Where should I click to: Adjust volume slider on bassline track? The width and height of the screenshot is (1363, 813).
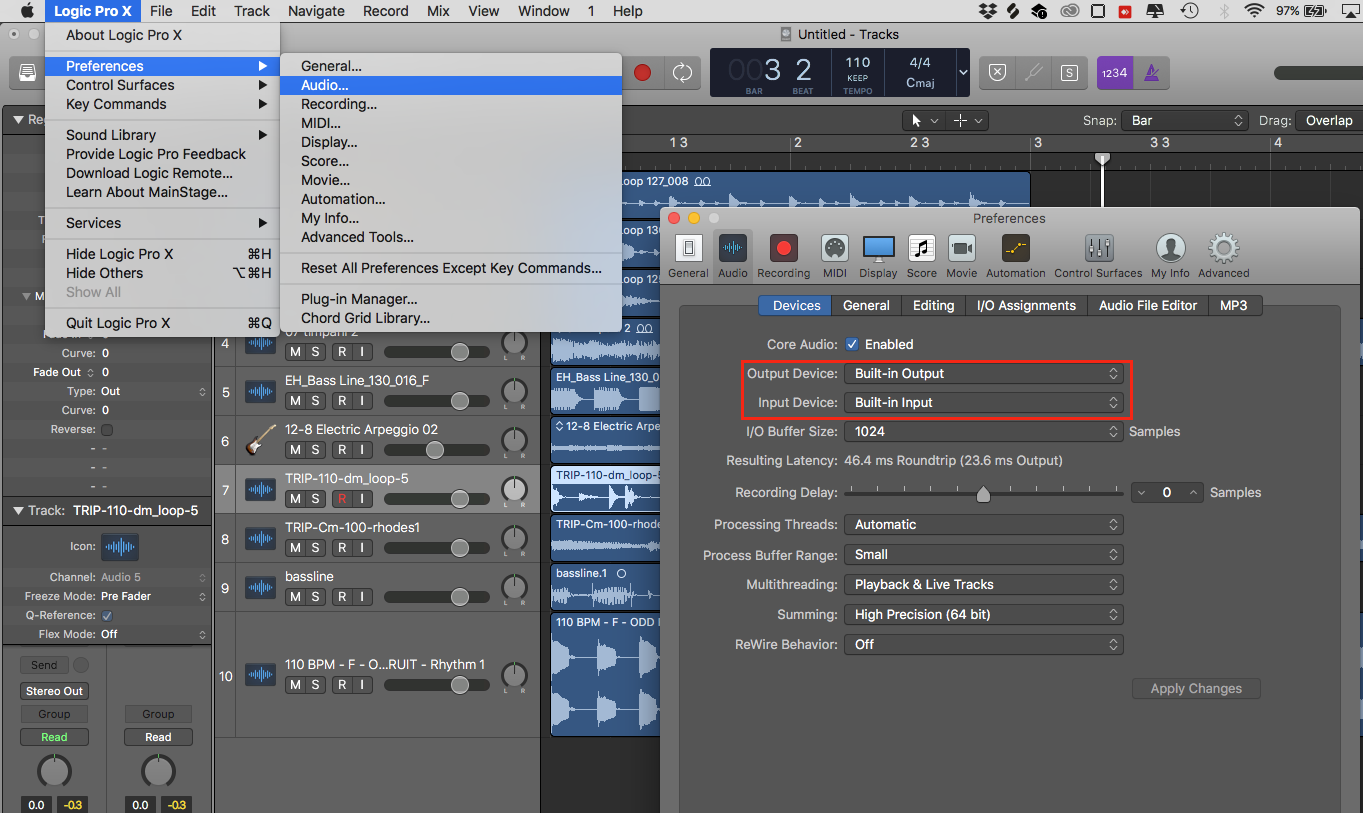pyautogui.click(x=459, y=597)
